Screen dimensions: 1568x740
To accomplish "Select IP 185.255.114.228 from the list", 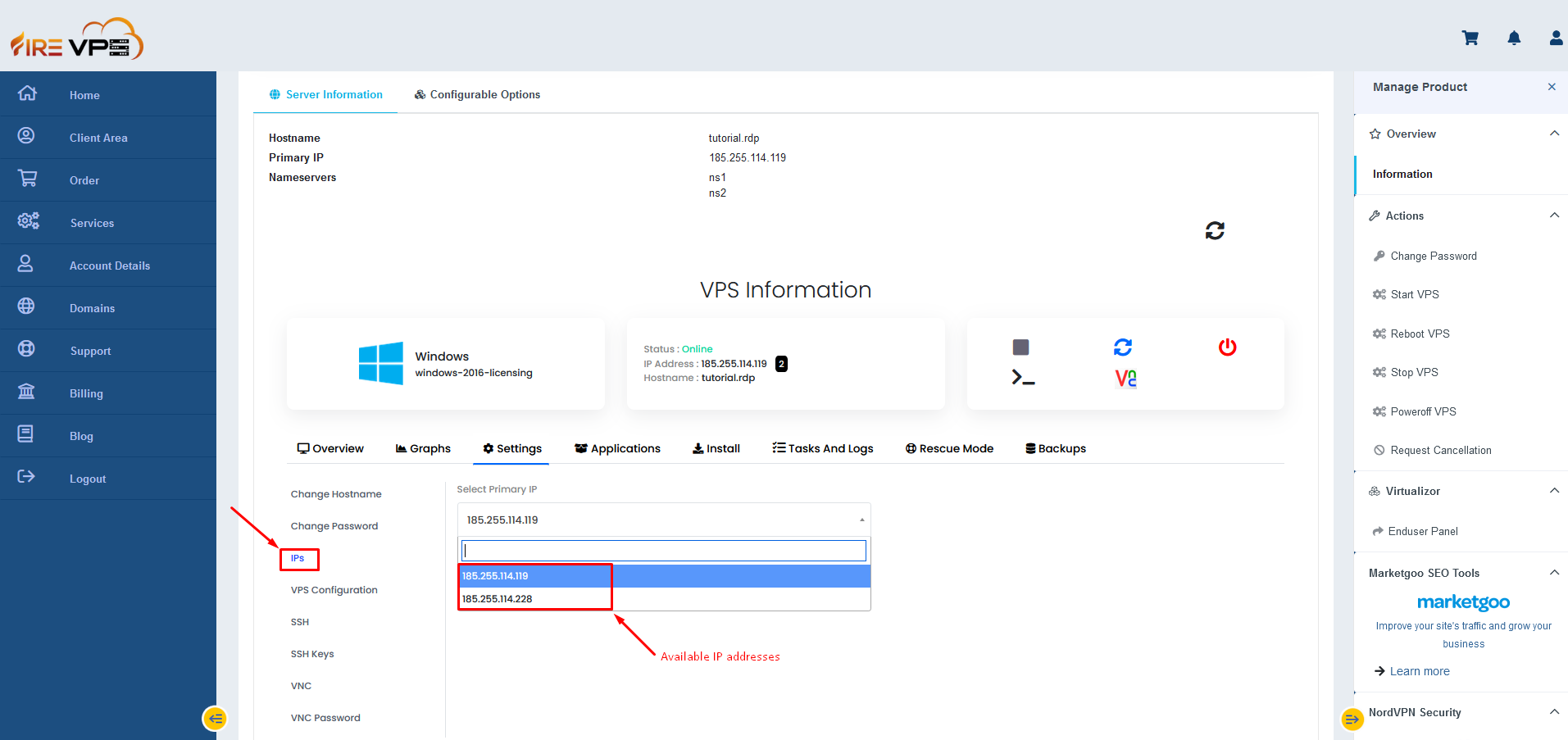I will pyautogui.click(x=664, y=599).
